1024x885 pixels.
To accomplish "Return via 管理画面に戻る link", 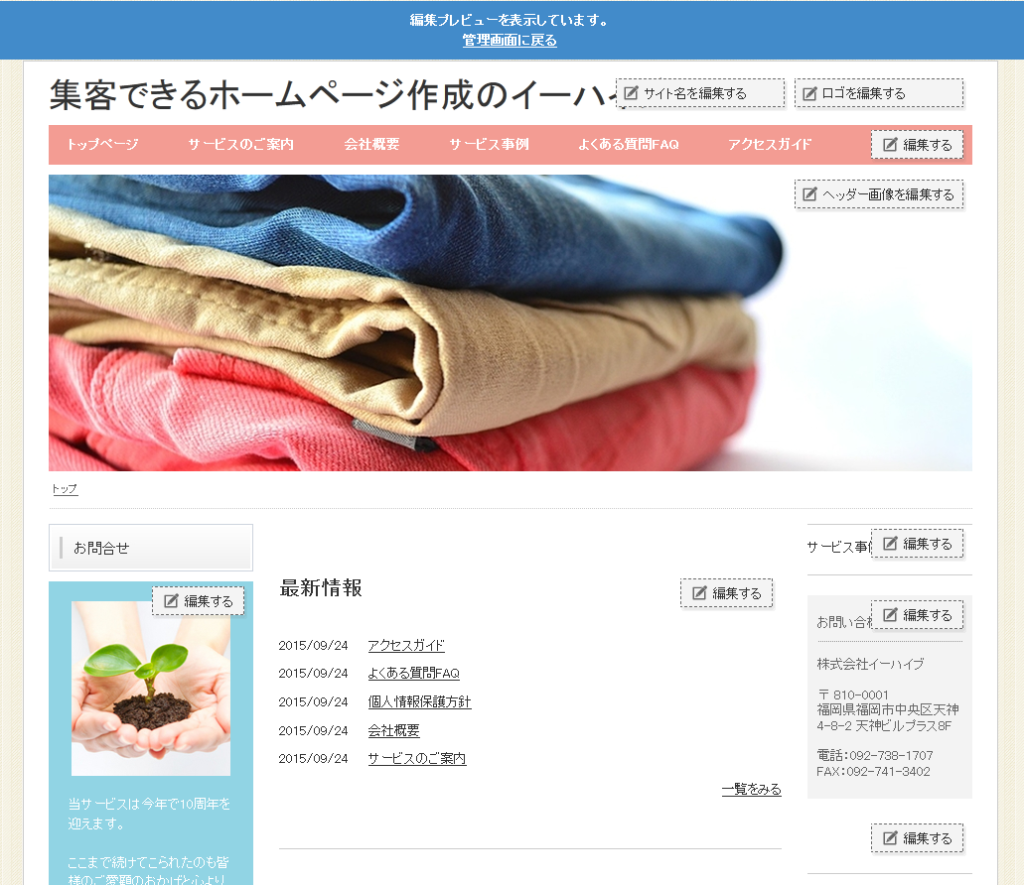I will coord(509,41).
